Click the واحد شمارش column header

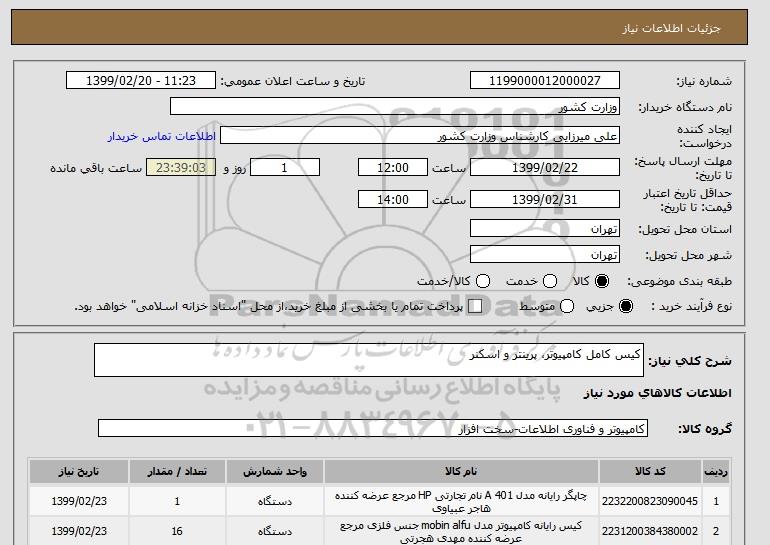[275, 471]
